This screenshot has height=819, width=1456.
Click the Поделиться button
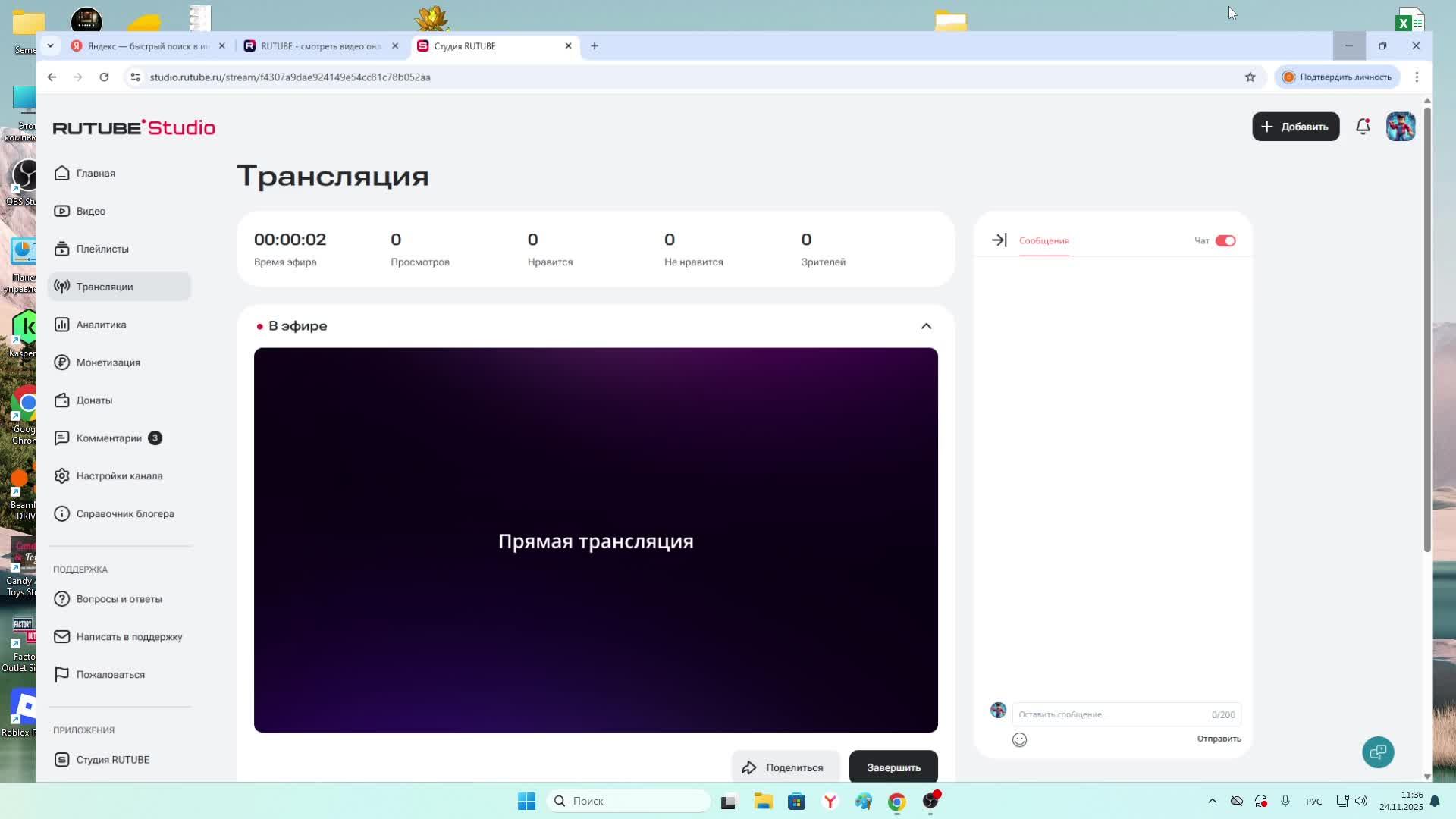[785, 767]
